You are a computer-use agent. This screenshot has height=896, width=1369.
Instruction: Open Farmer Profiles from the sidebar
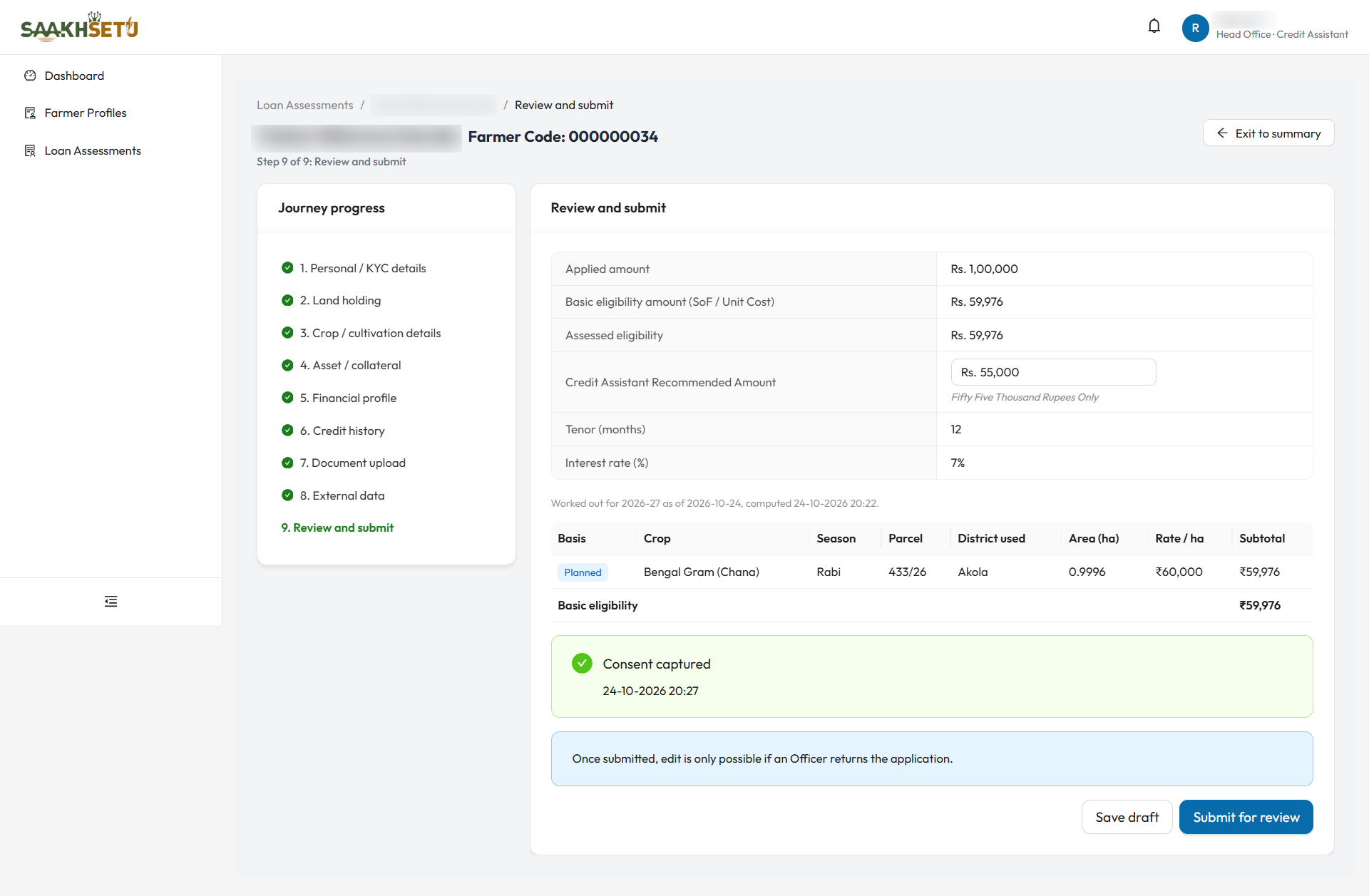tap(86, 113)
